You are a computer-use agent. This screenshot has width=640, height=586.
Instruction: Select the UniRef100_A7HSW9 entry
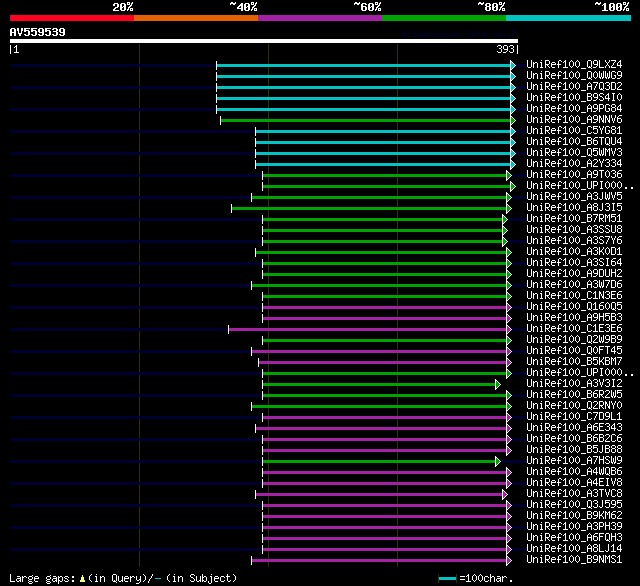(x=574, y=461)
